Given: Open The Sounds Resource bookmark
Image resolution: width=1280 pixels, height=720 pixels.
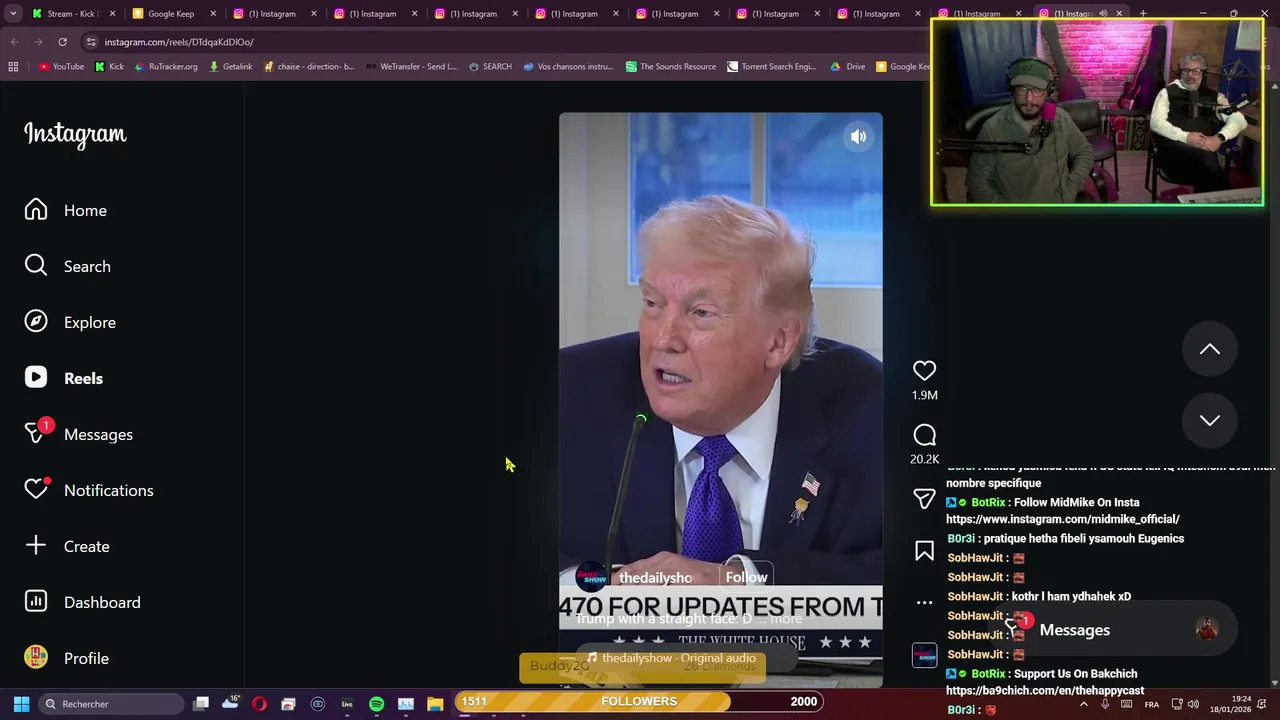Looking at the screenshot, I should (x=671, y=67).
